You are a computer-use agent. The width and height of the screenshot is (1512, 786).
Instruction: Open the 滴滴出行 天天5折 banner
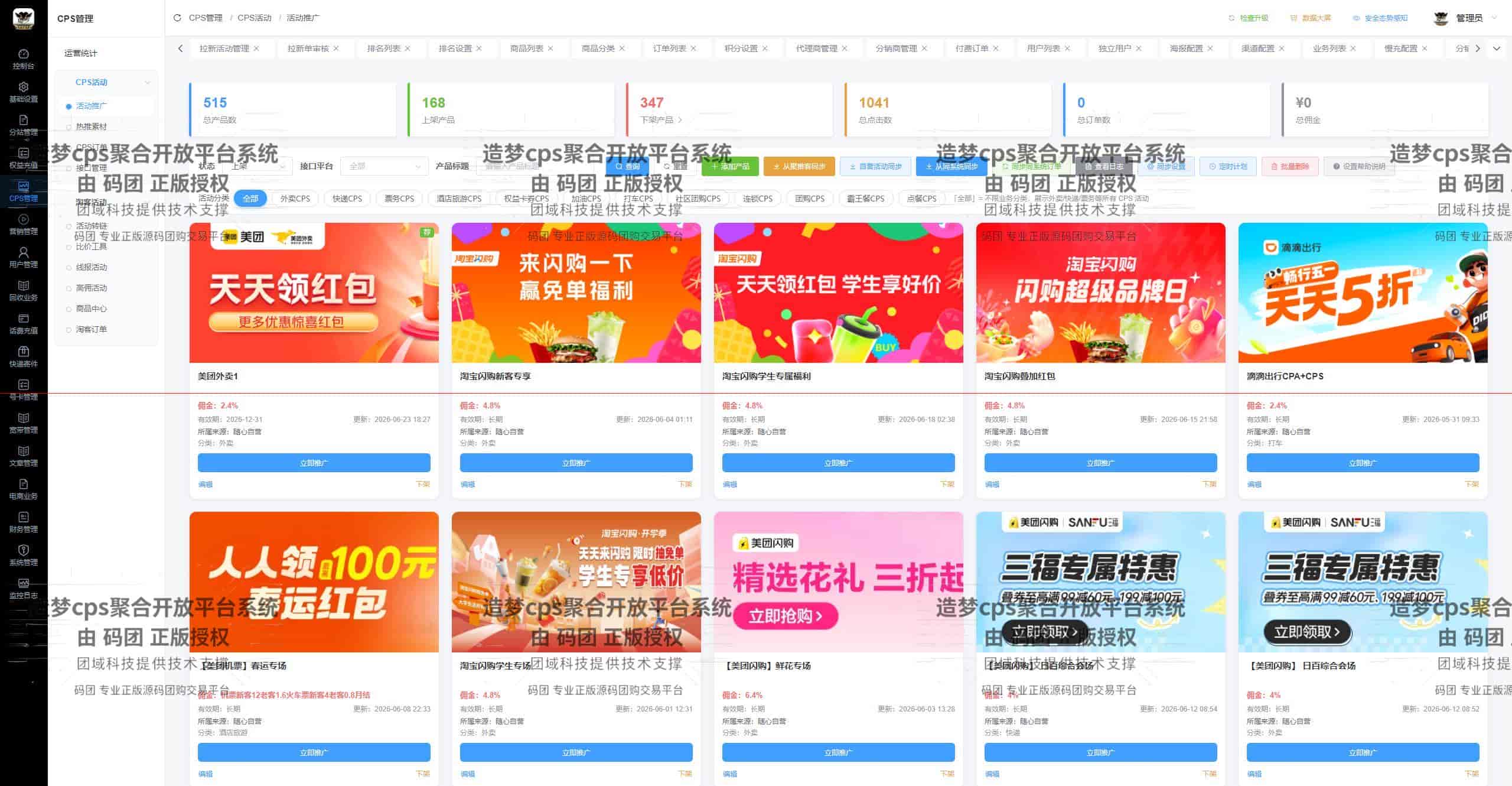coord(1363,293)
